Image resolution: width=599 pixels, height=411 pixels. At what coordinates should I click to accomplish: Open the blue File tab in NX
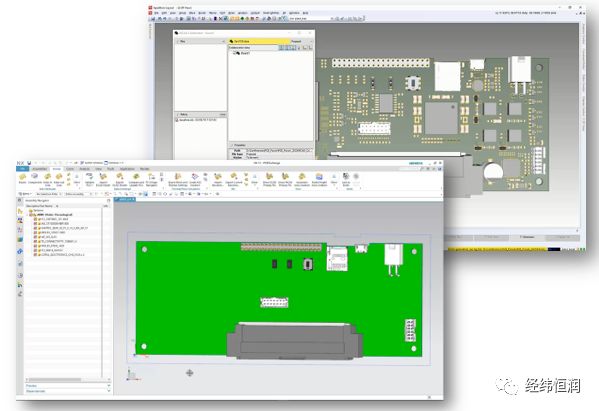(23, 168)
